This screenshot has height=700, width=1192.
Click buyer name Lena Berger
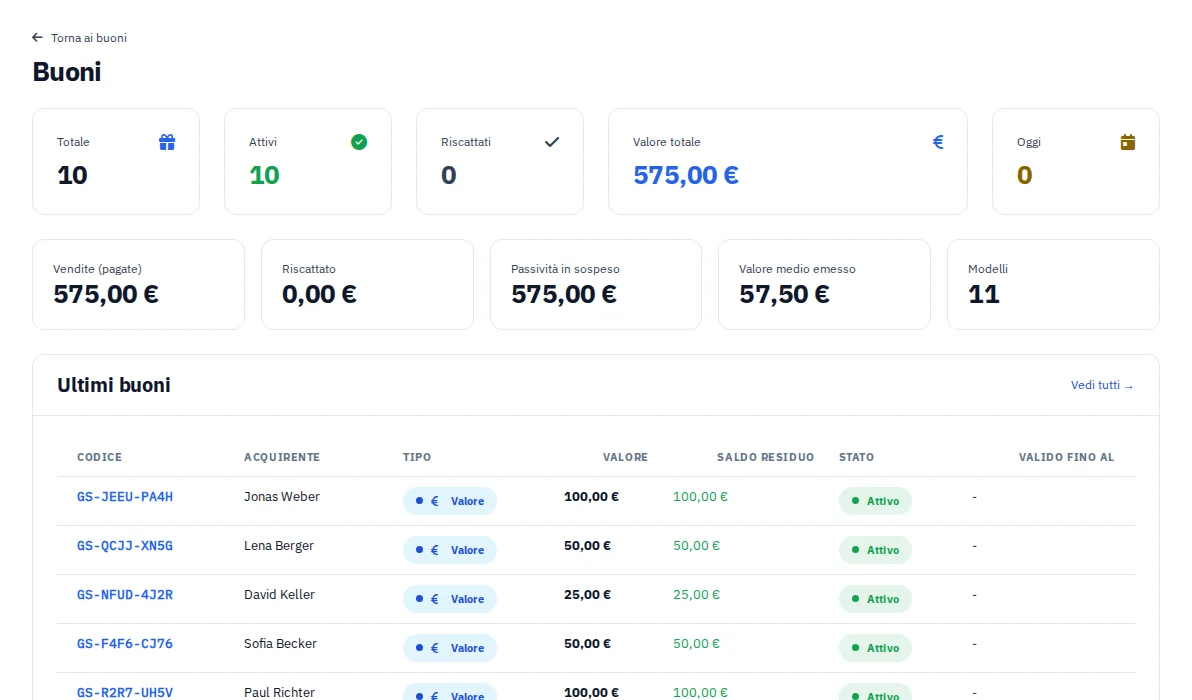[x=279, y=546]
